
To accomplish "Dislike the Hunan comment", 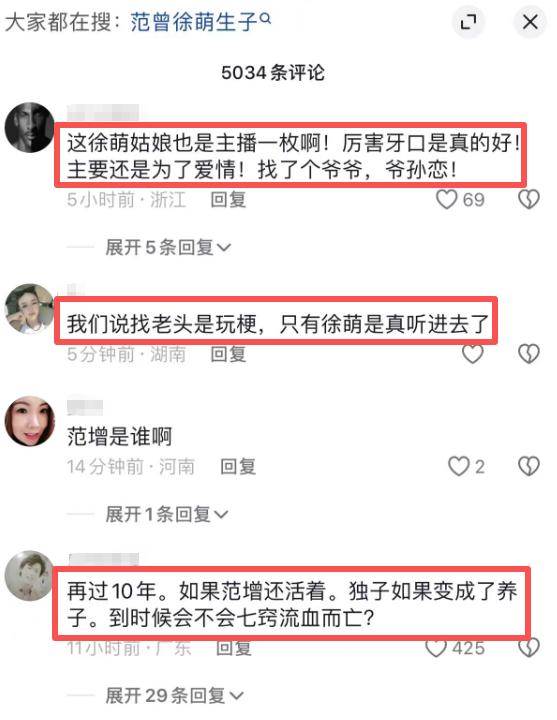I will tap(529, 354).
